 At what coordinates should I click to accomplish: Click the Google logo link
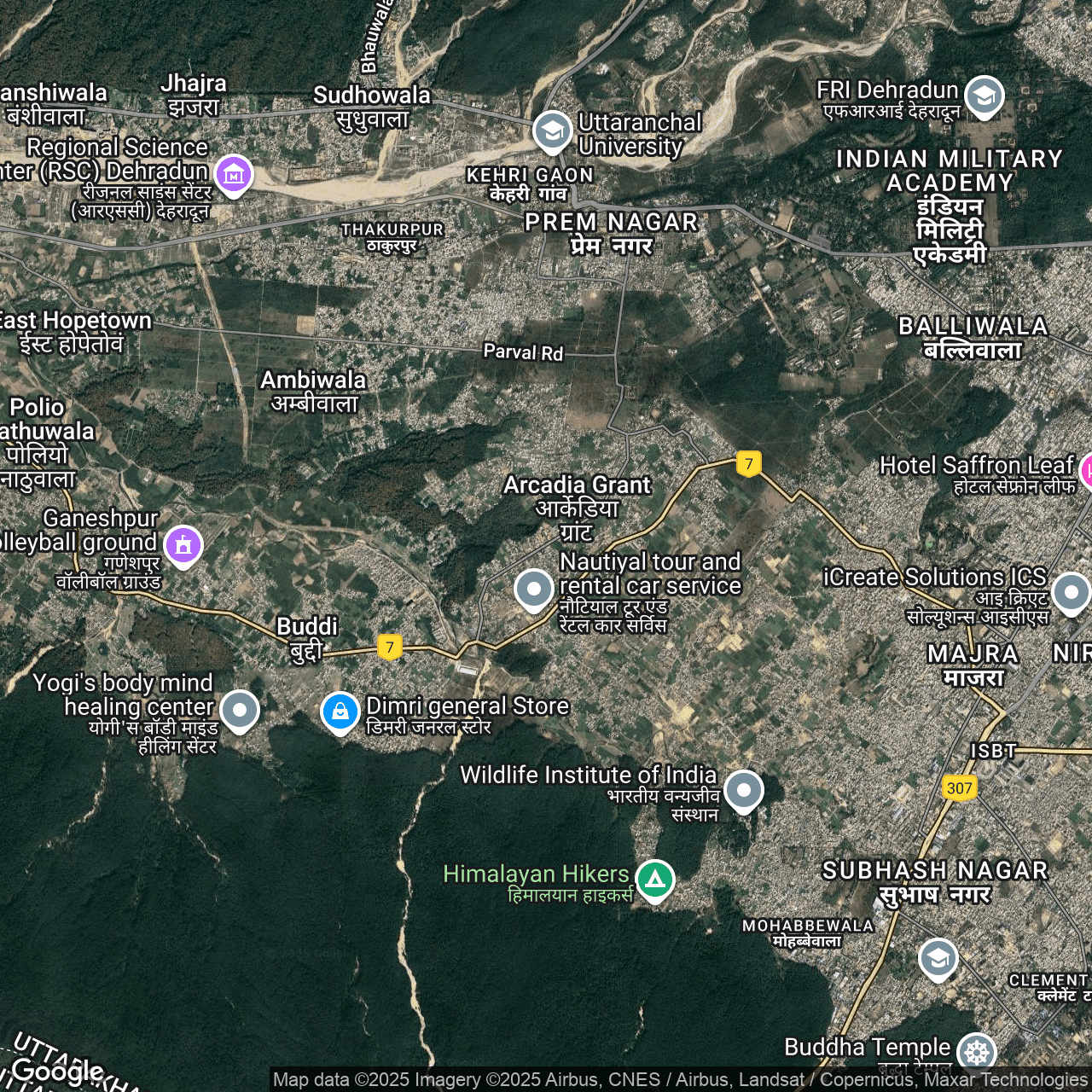click(57, 1071)
